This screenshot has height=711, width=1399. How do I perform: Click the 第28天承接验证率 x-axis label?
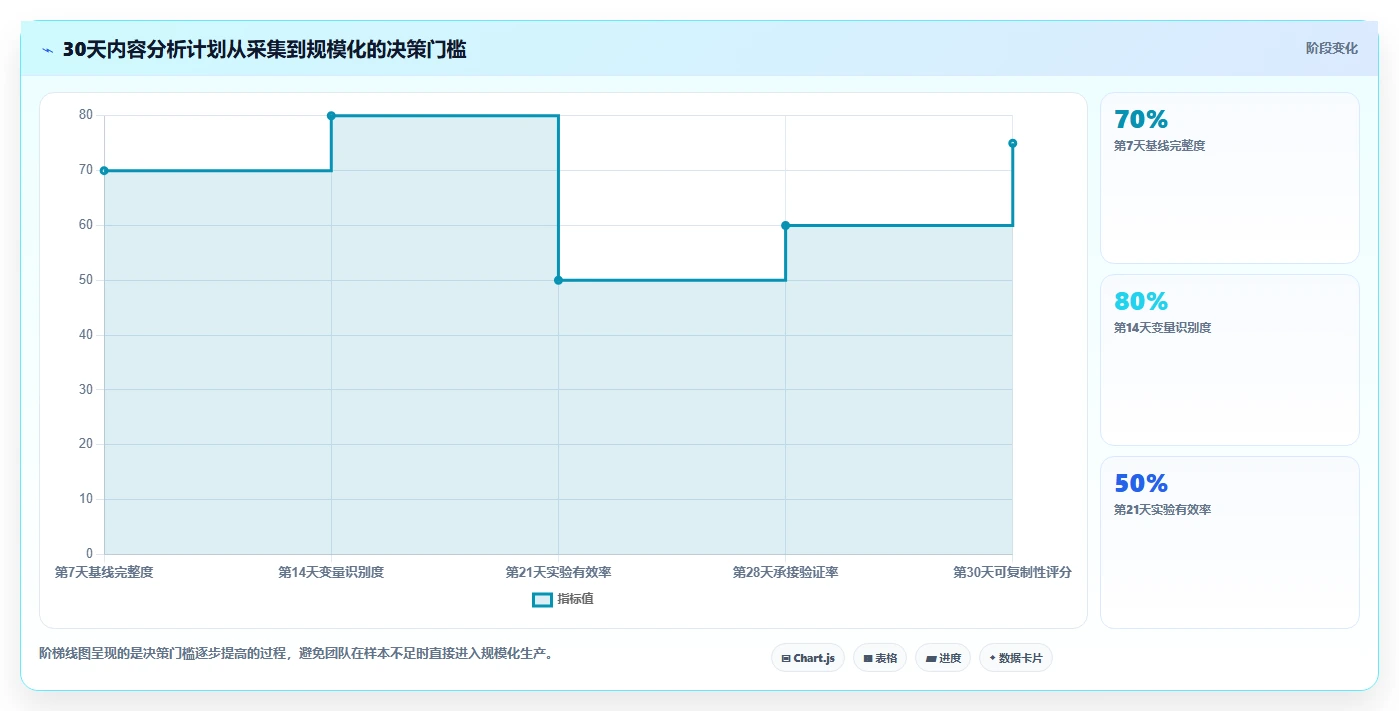click(785, 573)
